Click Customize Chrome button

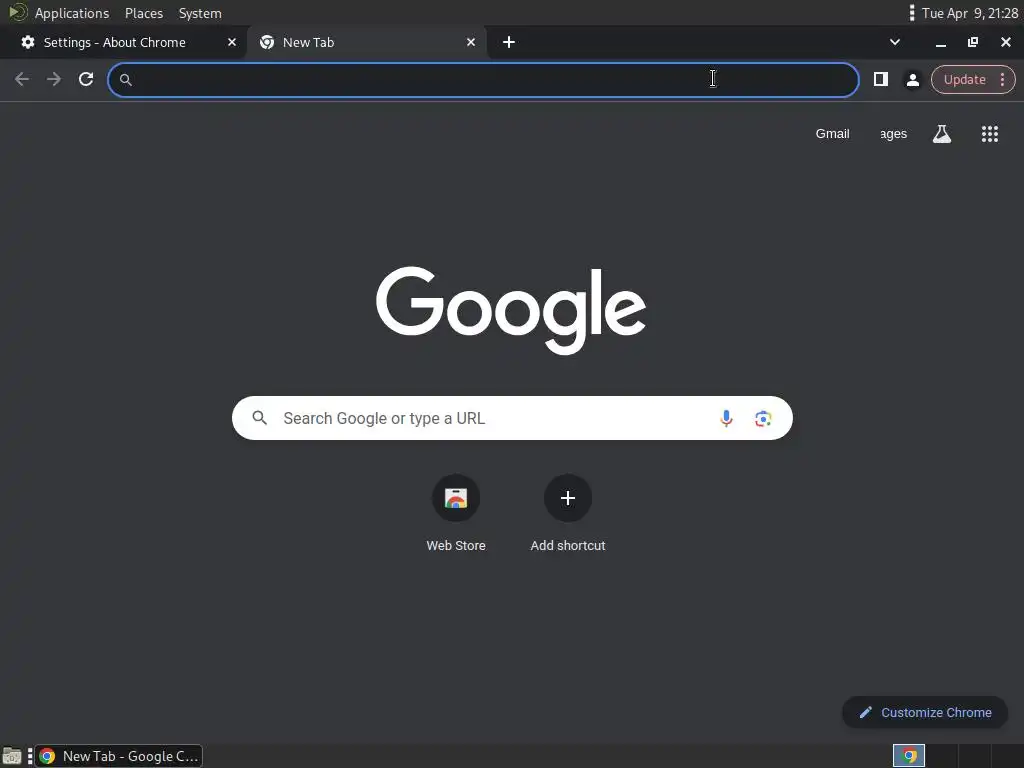925,712
